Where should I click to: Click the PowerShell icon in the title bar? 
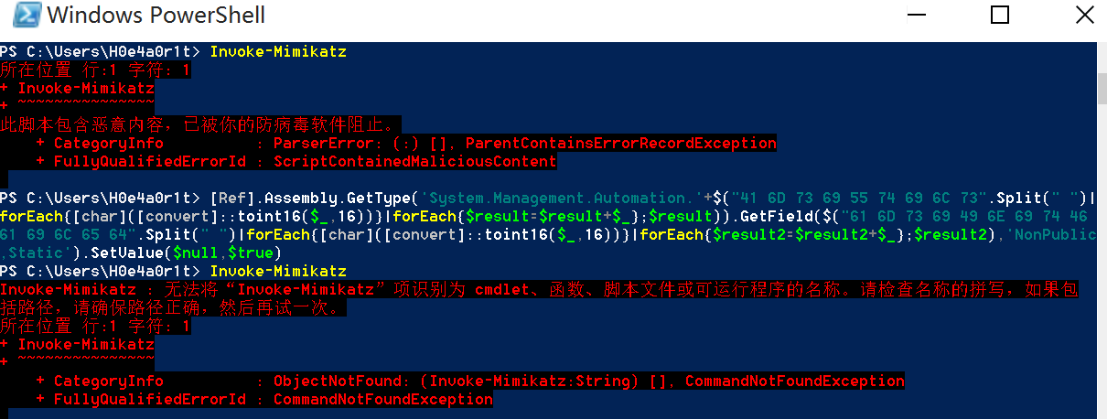coord(25,15)
